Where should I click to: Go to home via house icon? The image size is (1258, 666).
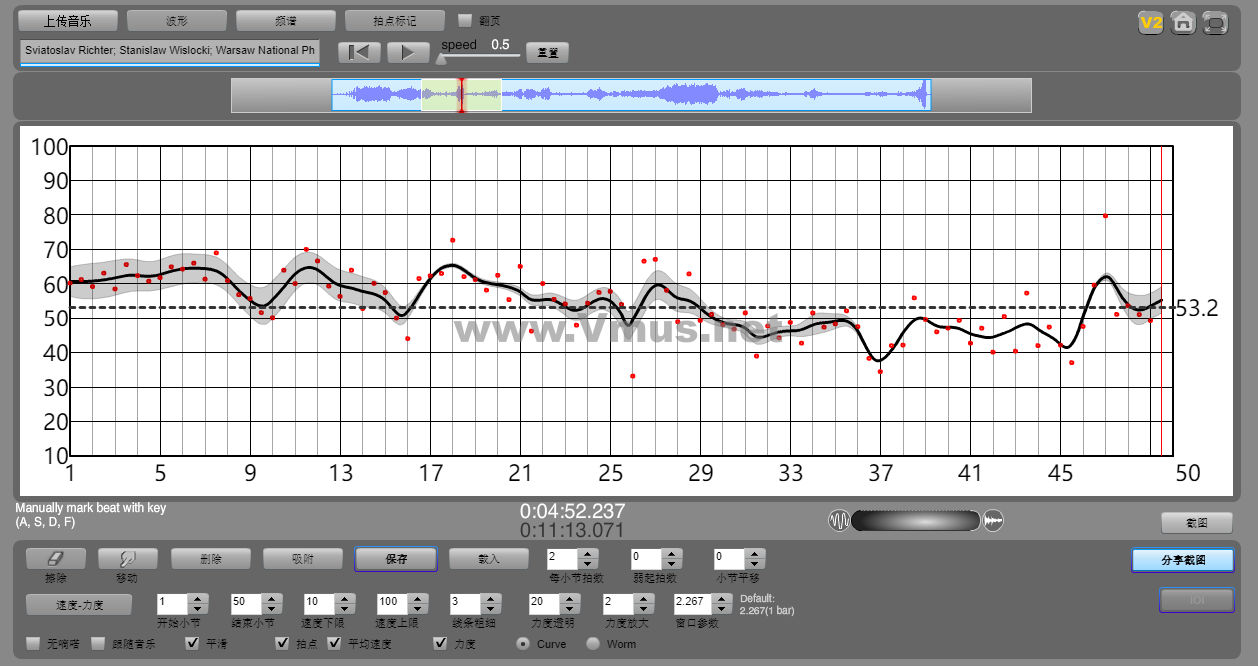(x=1183, y=22)
